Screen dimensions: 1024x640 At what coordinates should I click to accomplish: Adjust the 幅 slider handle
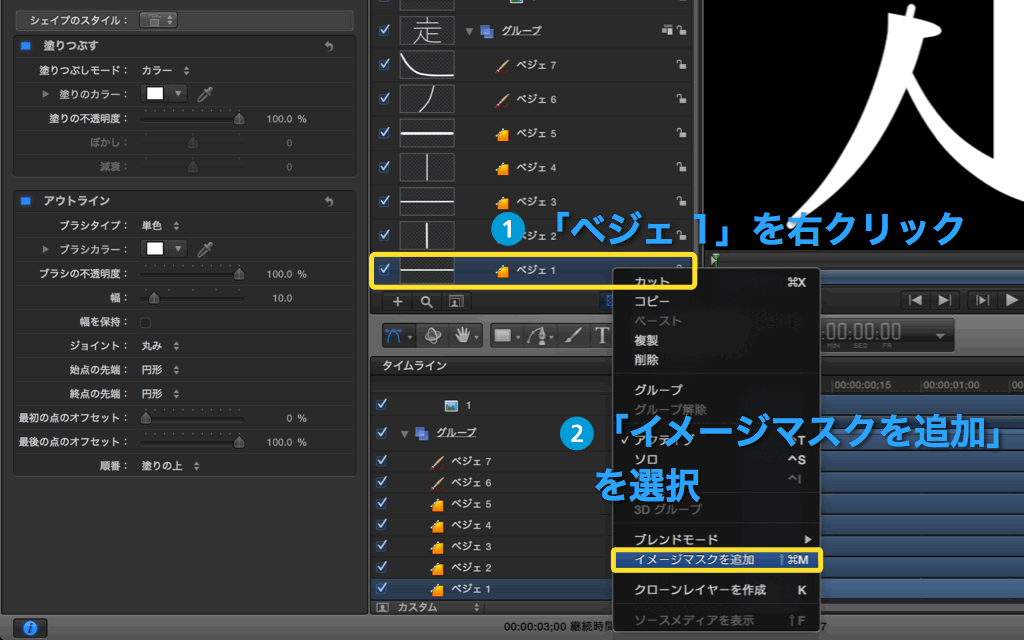point(154,298)
